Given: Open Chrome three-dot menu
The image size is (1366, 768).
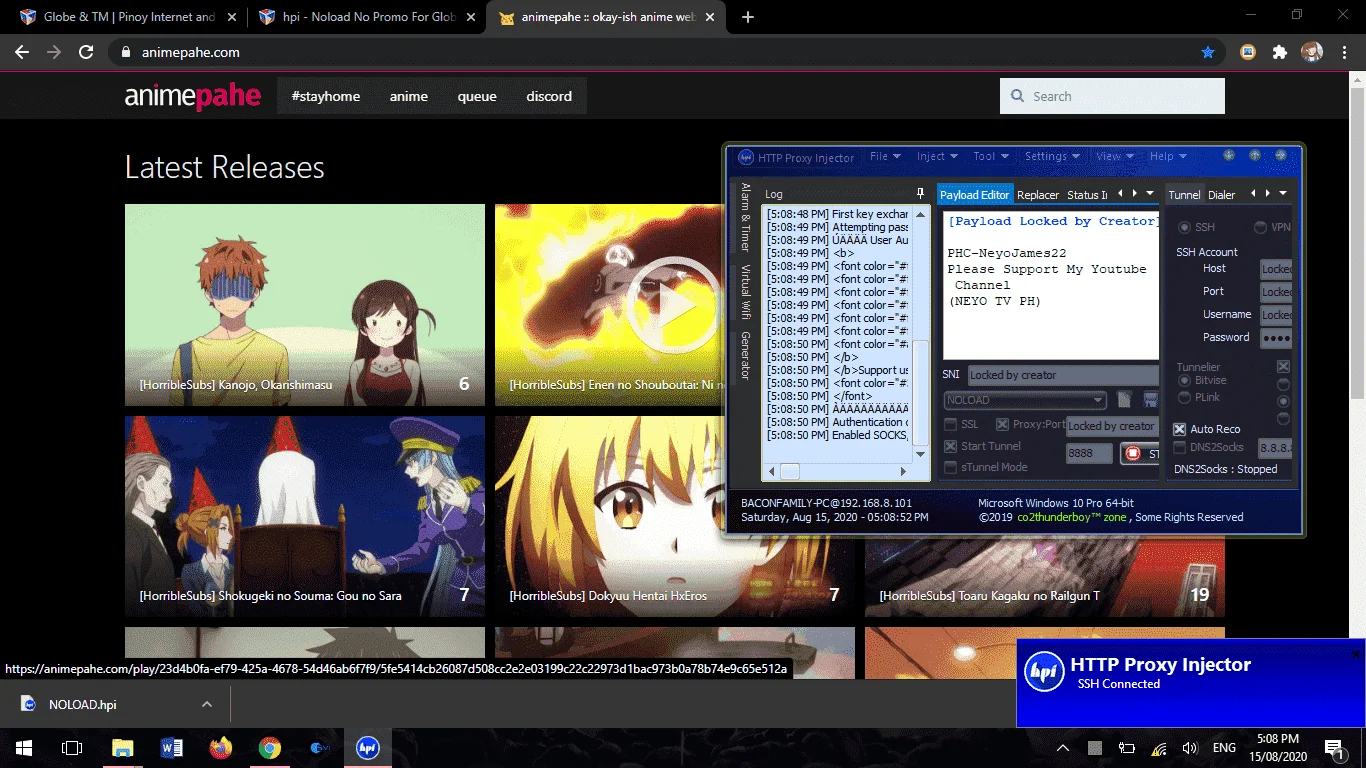Looking at the screenshot, I should (1344, 52).
